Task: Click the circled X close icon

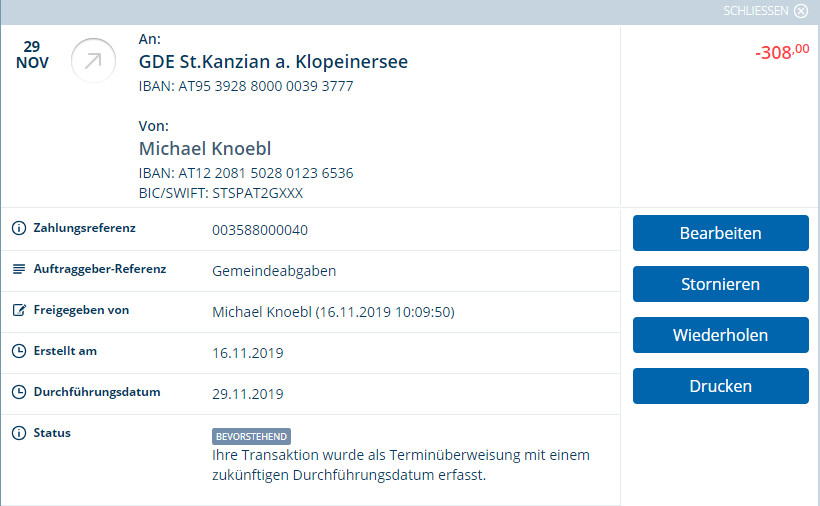Action: point(801,11)
